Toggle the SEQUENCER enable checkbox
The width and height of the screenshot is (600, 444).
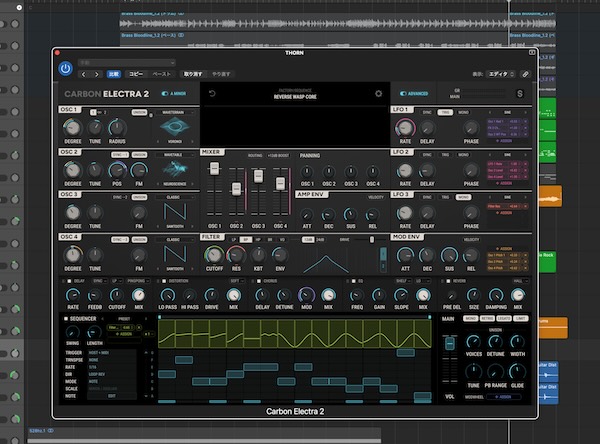pos(66,318)
